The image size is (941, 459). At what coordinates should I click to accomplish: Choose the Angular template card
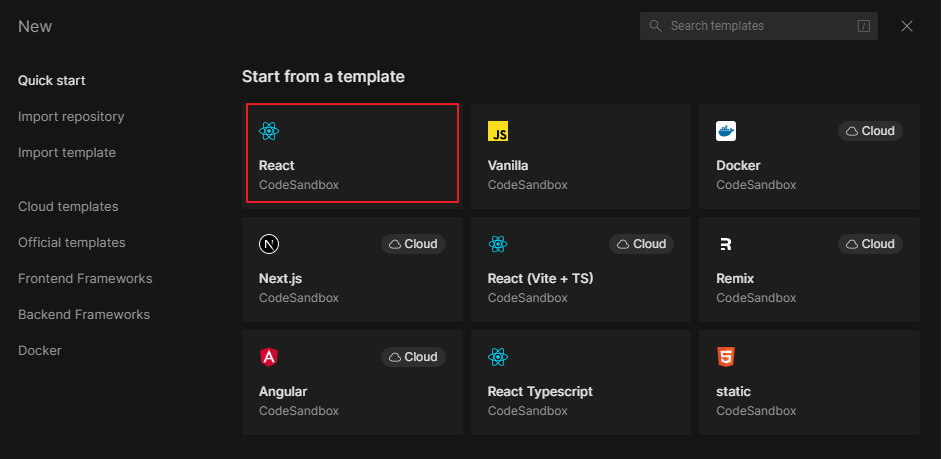[x=352, y=382]
